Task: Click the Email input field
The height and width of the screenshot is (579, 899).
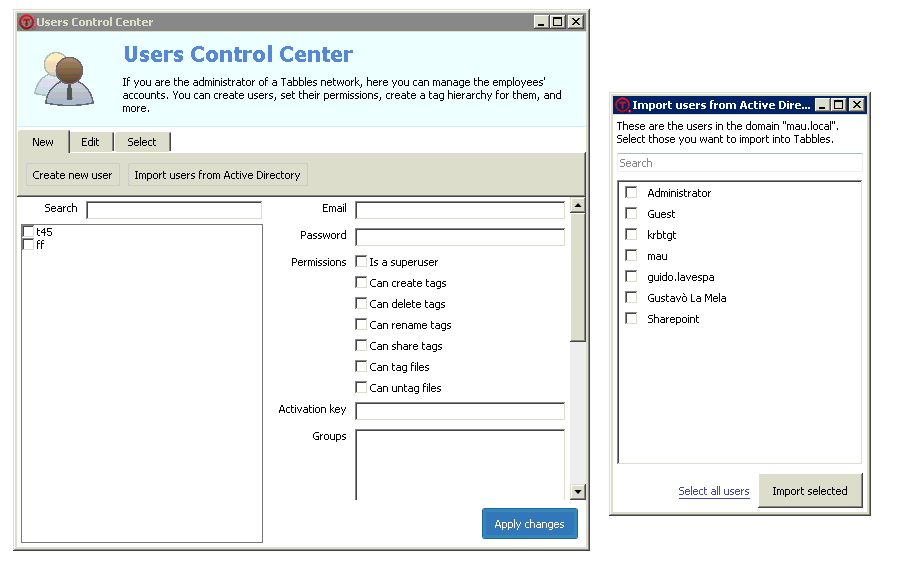Action: pos(460,210)
